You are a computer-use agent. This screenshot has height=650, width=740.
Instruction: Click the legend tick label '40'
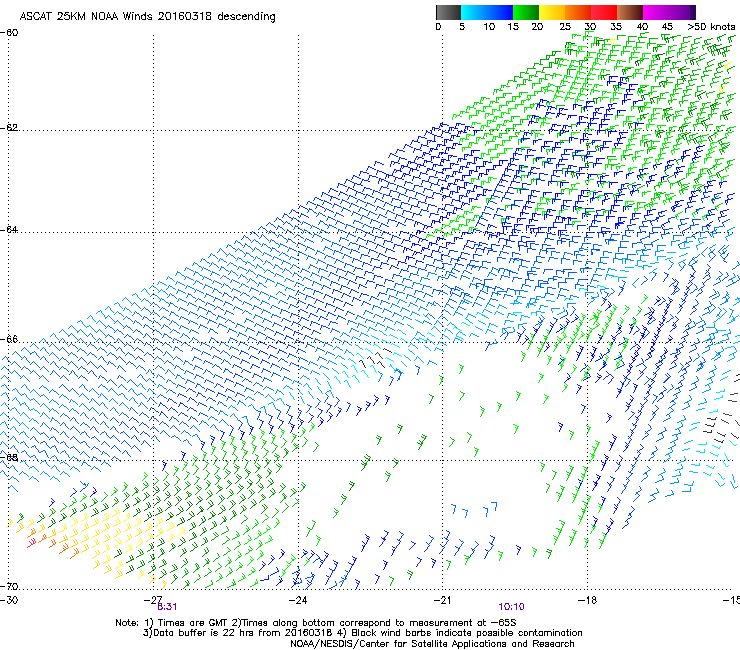(642, 27)
